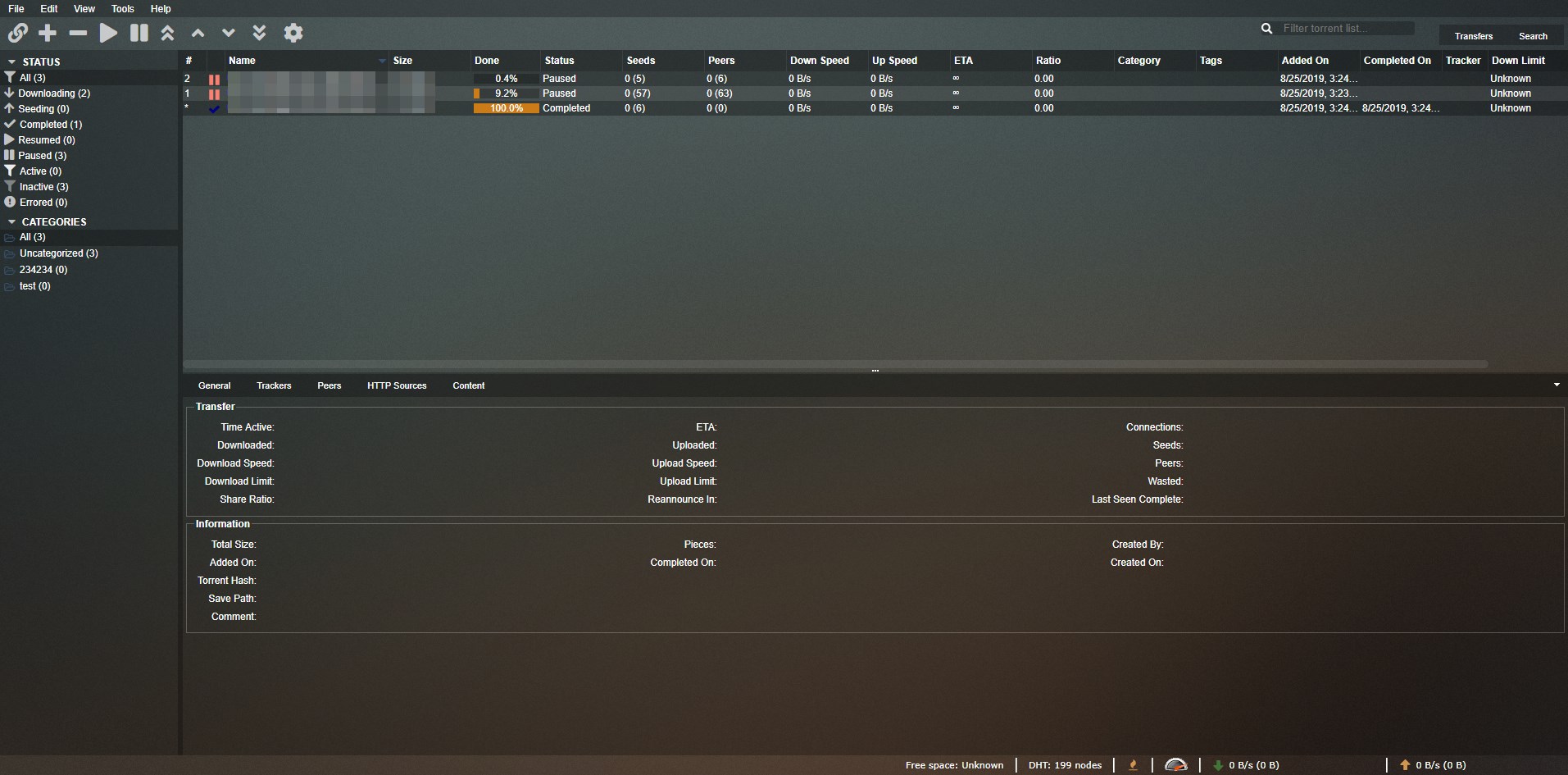Screen dimensions: 1568x775
Task: Open the Tools menu
Action: tap(122, 9)
